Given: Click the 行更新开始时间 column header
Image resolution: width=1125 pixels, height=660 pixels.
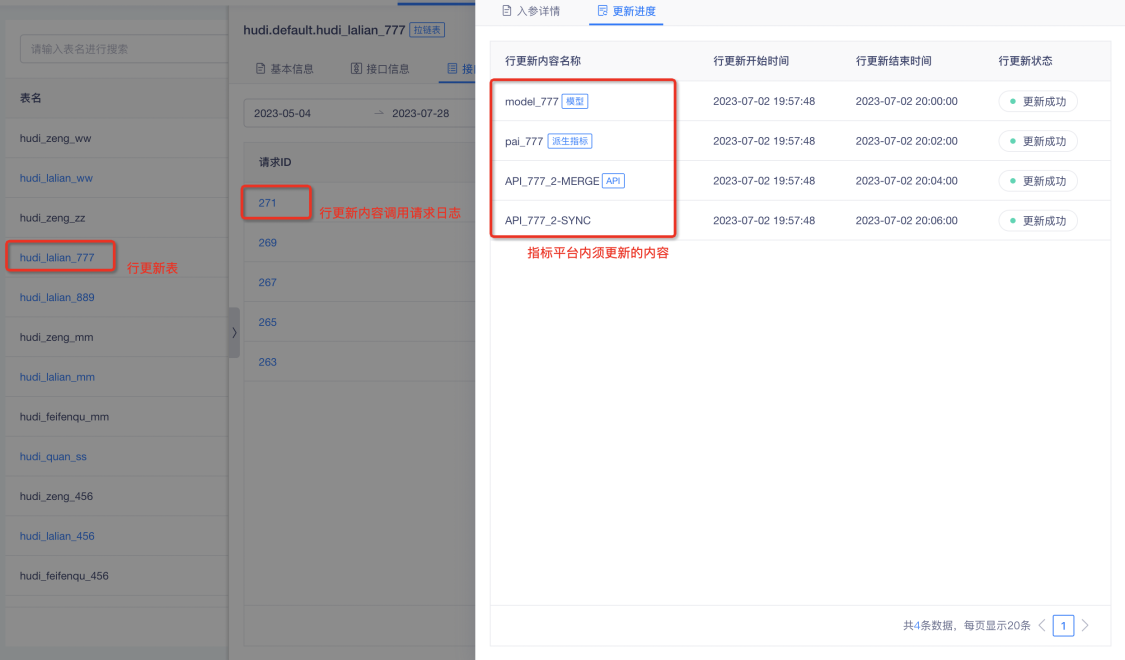Looking at the screenshot, I should [751, 61].
